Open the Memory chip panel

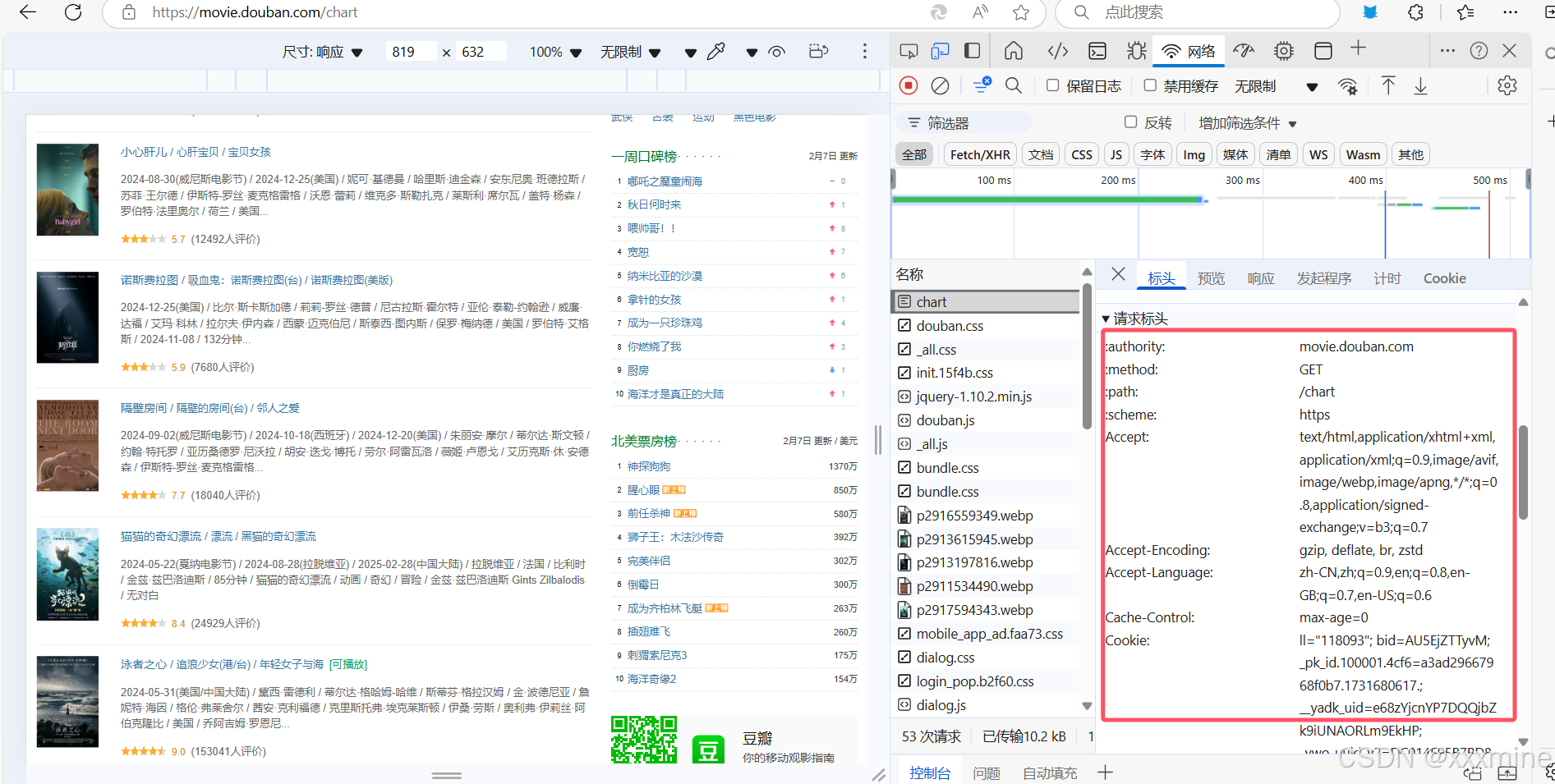click(x=1283, y=51)
